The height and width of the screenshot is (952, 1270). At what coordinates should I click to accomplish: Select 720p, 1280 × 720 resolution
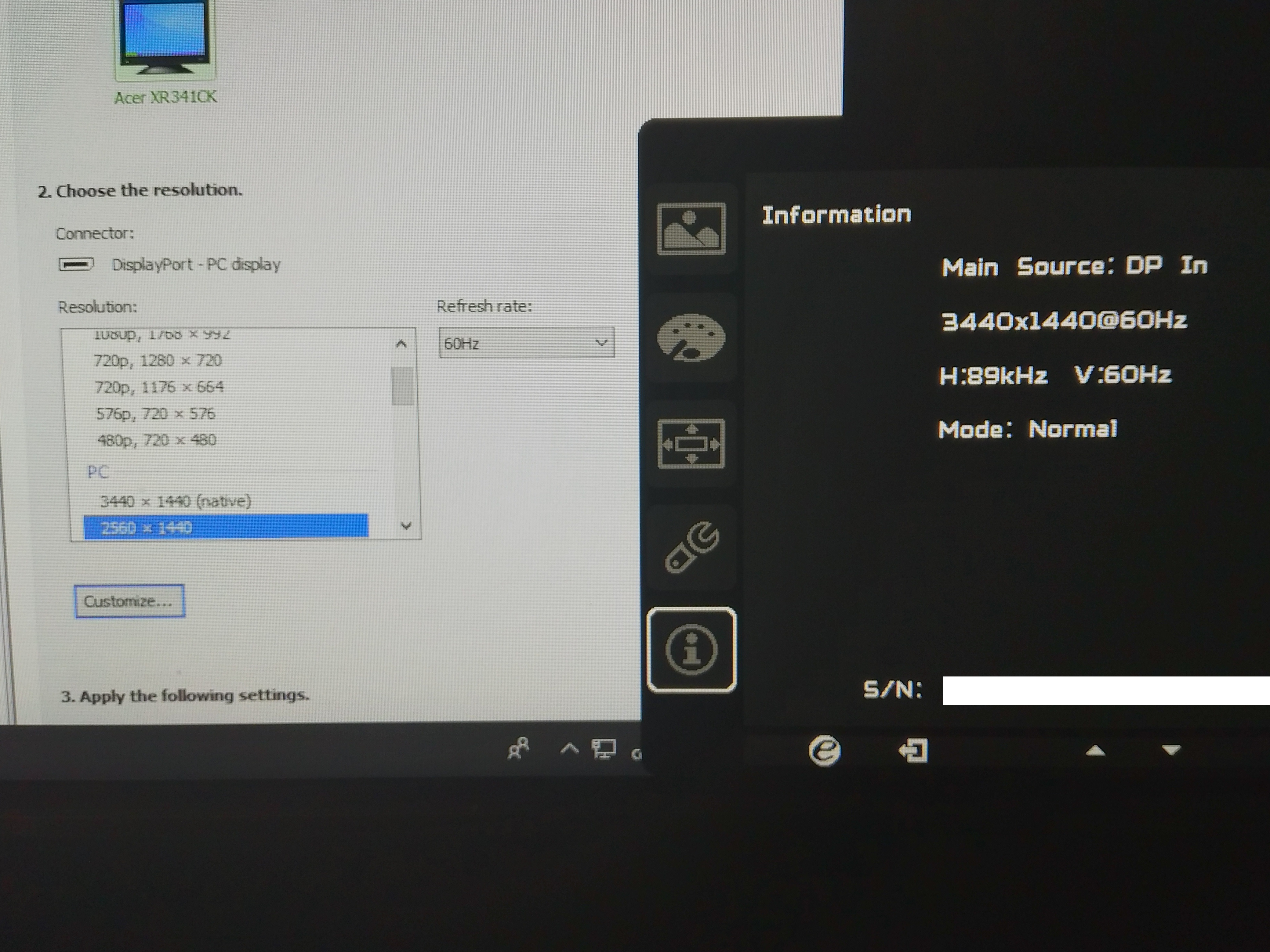[x=158, y=360]
